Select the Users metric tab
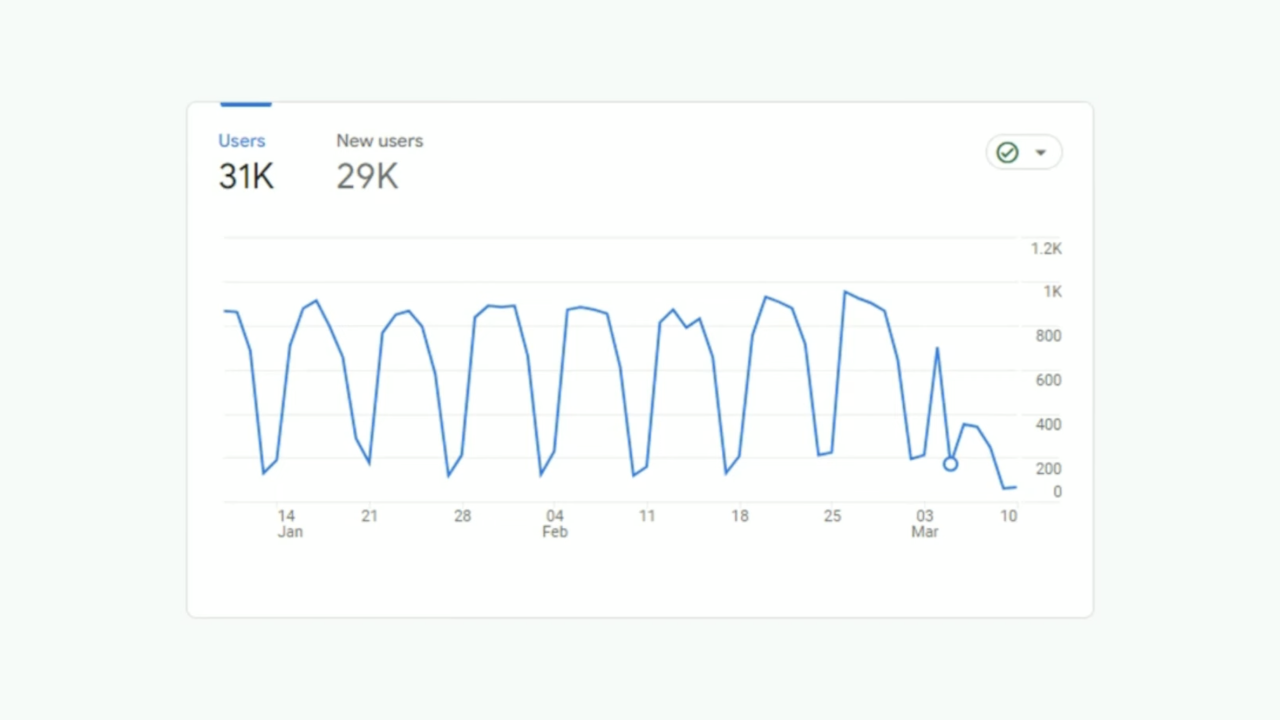Image resolution: width=1280 pixels, height=720 pixels. click(242, 141)
